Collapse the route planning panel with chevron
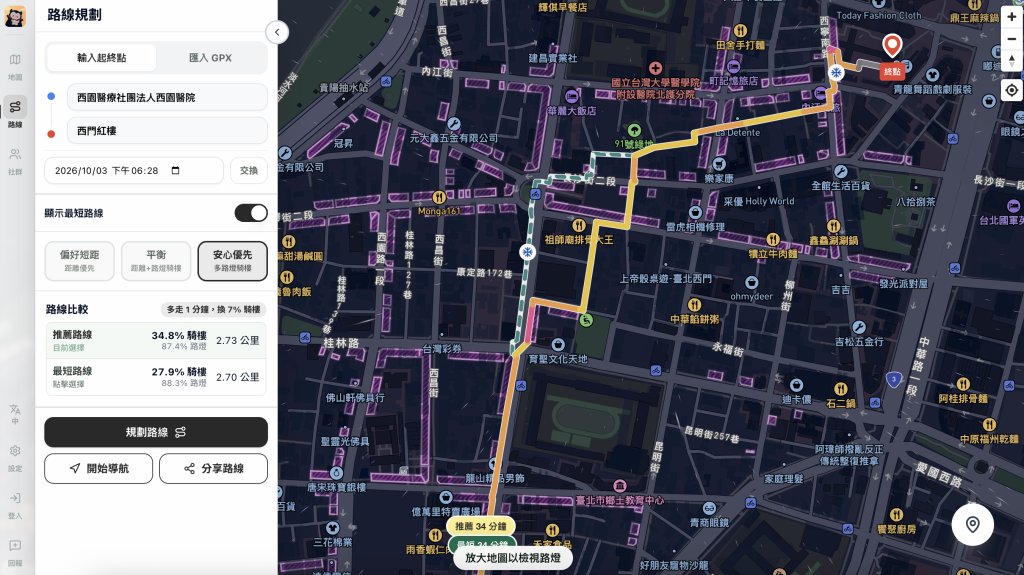 point(277,32)
